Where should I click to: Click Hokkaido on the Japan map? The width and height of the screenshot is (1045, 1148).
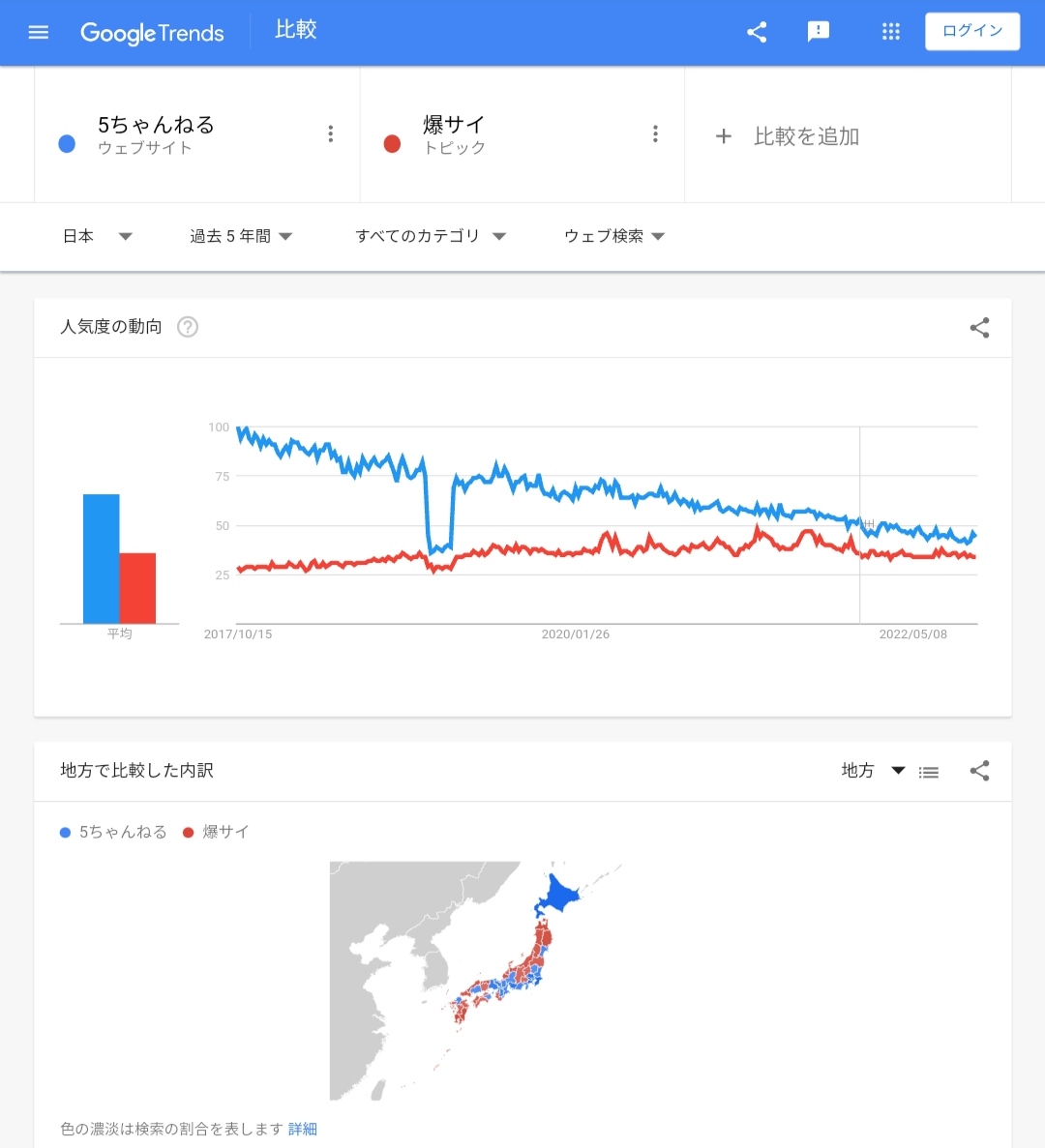pyautogui.click(x=559, y=897)
